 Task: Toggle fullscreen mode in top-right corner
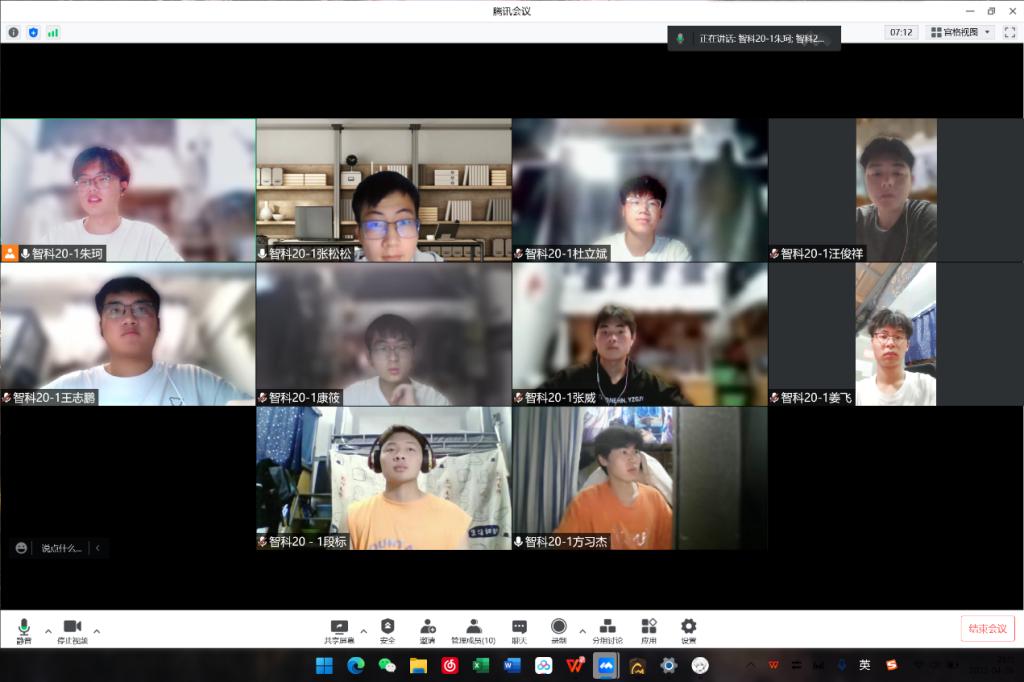tap(1009, 32)
